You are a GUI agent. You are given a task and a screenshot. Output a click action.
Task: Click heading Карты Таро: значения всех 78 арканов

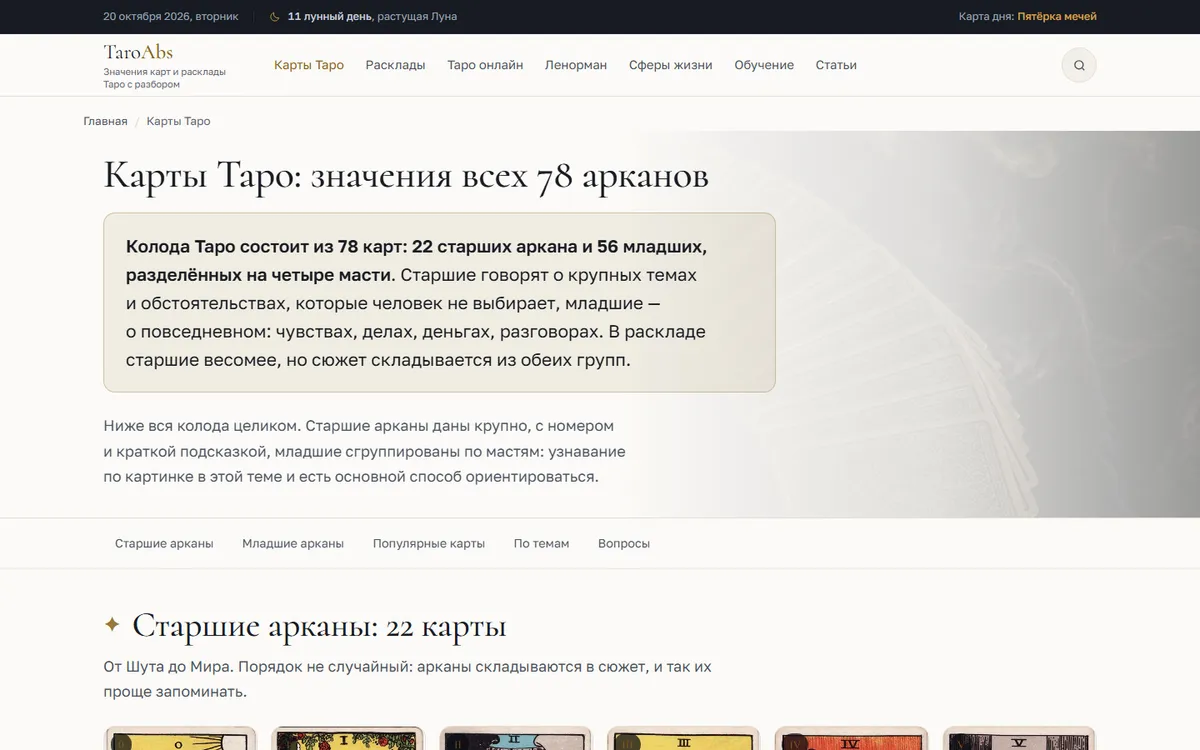406,176
